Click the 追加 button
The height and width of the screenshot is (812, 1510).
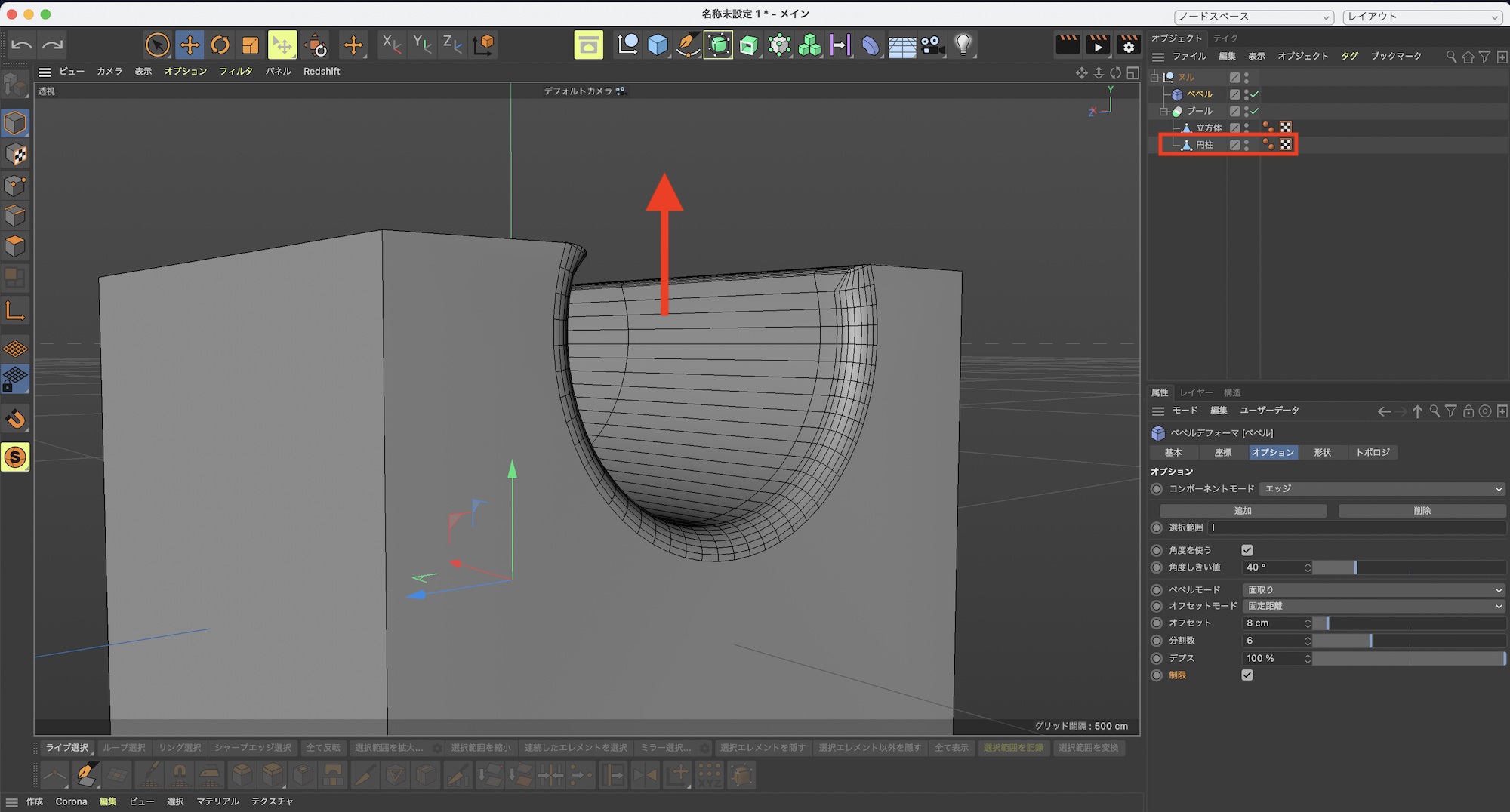click(x=1243, y=511)
